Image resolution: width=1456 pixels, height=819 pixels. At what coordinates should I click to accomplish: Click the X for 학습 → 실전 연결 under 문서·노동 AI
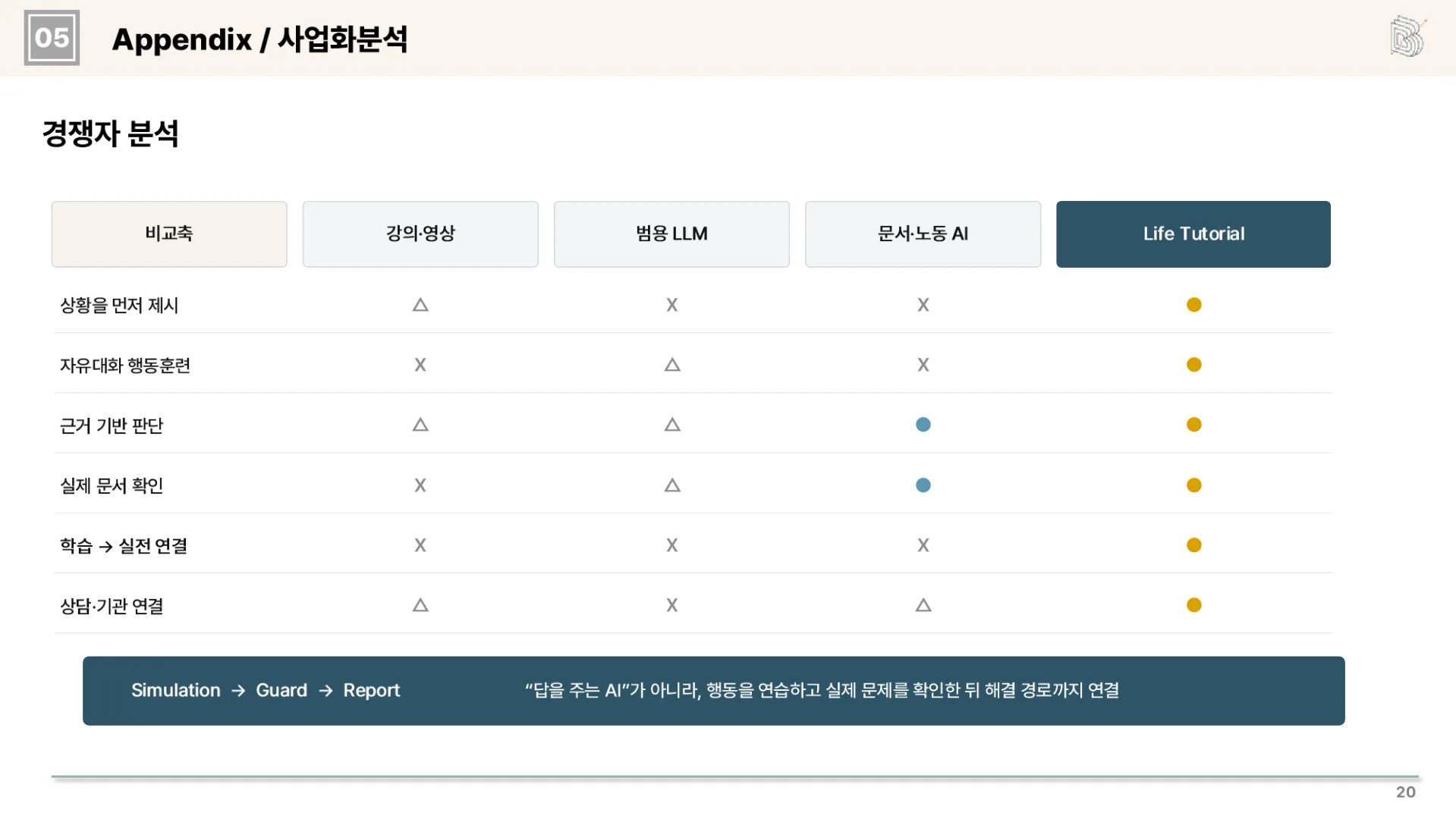tap(923, 545)
